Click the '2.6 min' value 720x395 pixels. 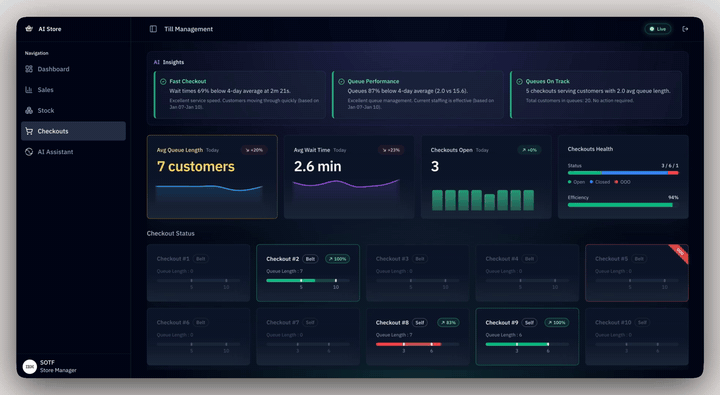[x=317, y=166]
